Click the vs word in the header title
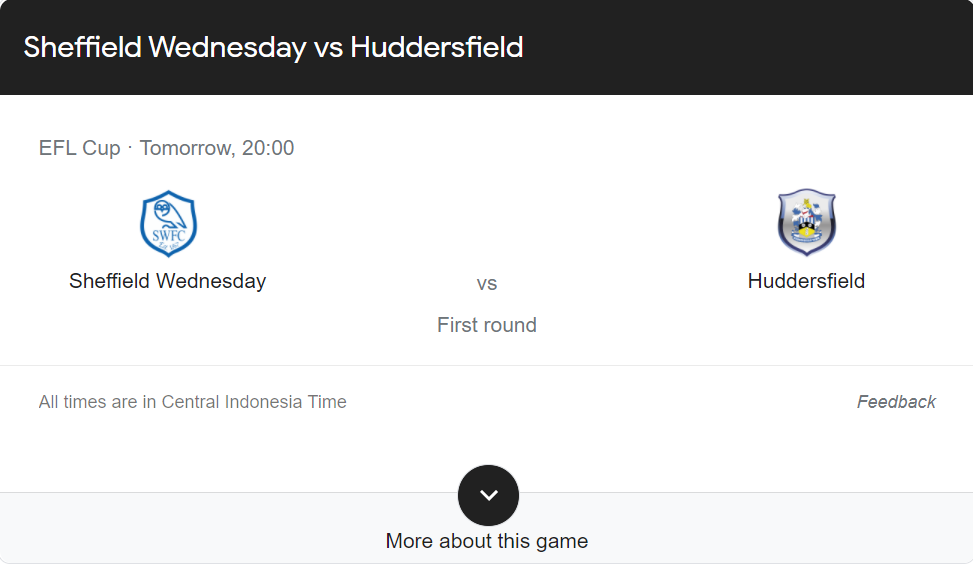 tap(328, 49)
